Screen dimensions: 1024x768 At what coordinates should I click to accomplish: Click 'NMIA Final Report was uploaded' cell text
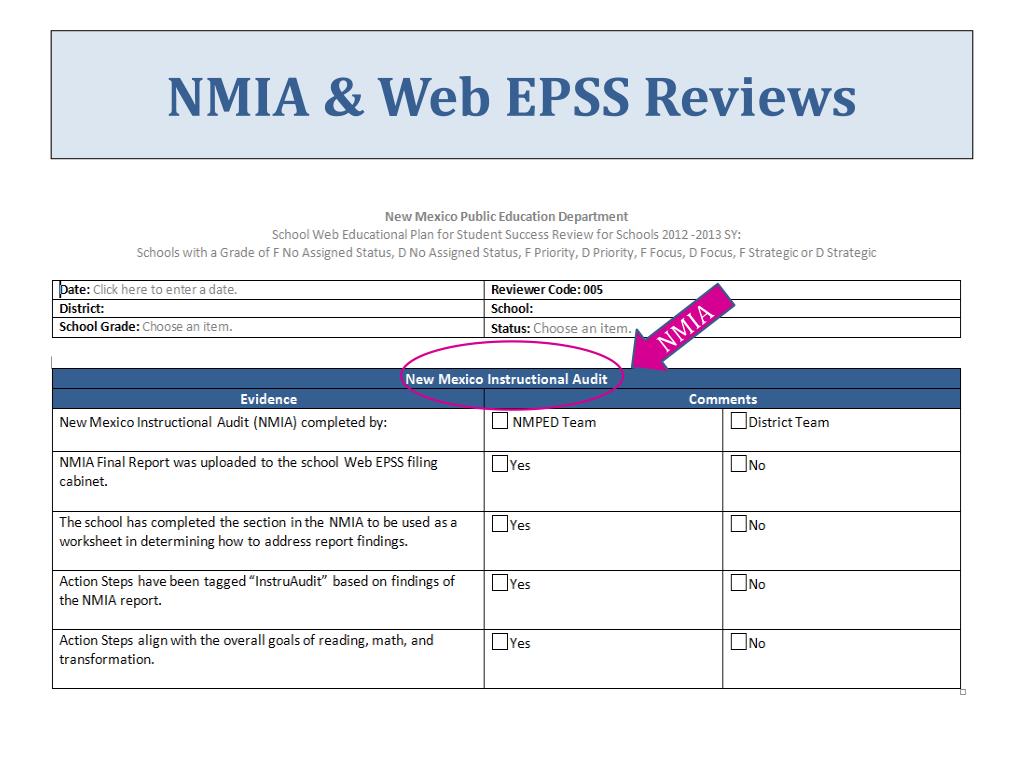pyautogui.click(x=248, y=472)
